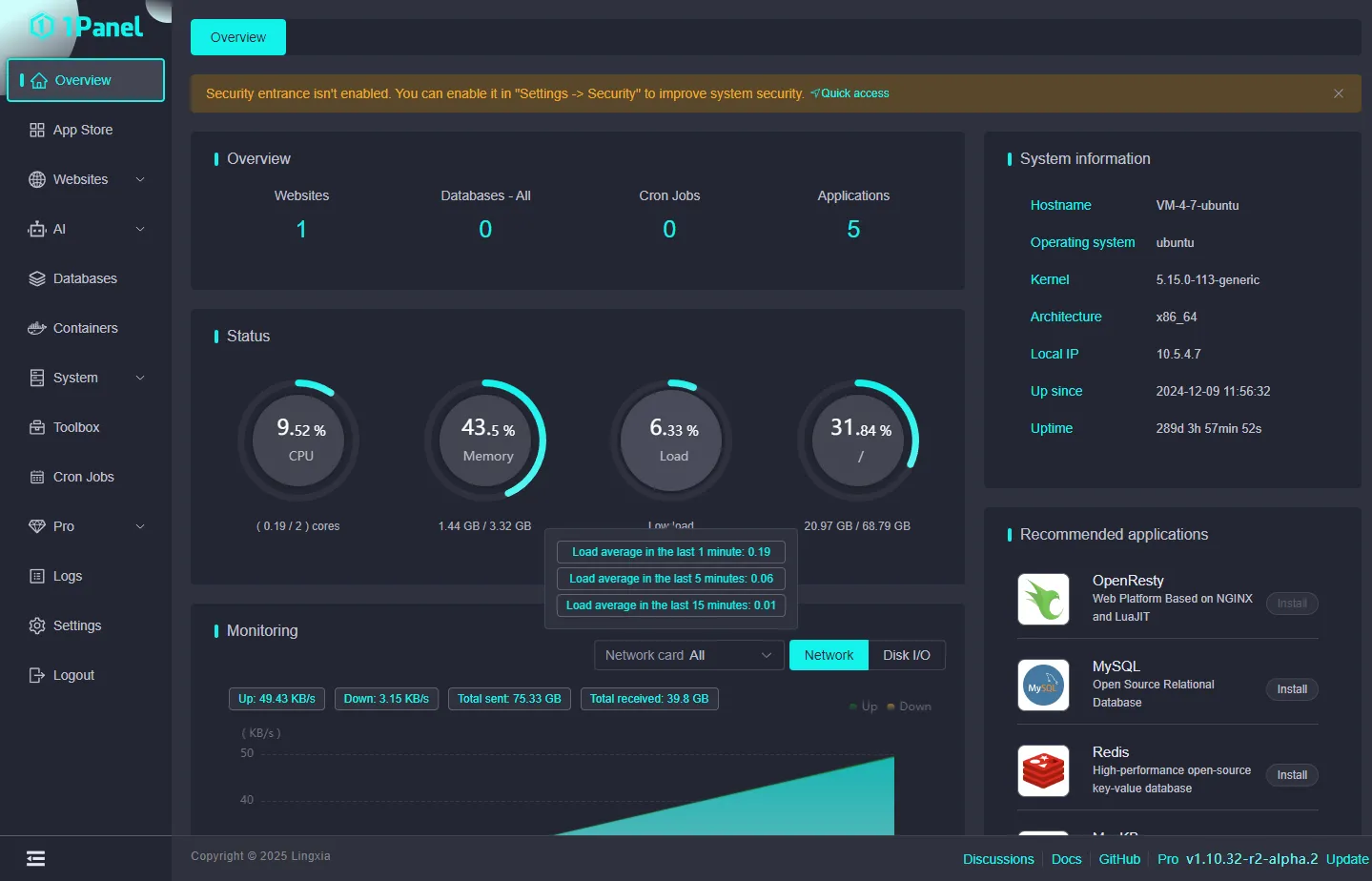
Task: Click the Memory usage circular gauge
Action: point(487,440)
